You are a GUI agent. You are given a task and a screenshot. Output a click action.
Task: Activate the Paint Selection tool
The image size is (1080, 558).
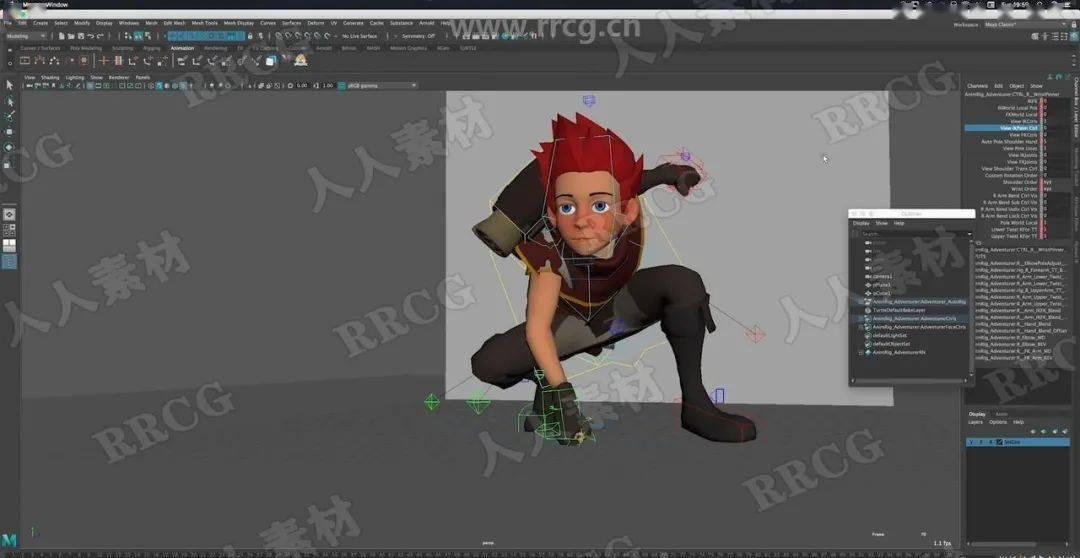tap(9, 116)
